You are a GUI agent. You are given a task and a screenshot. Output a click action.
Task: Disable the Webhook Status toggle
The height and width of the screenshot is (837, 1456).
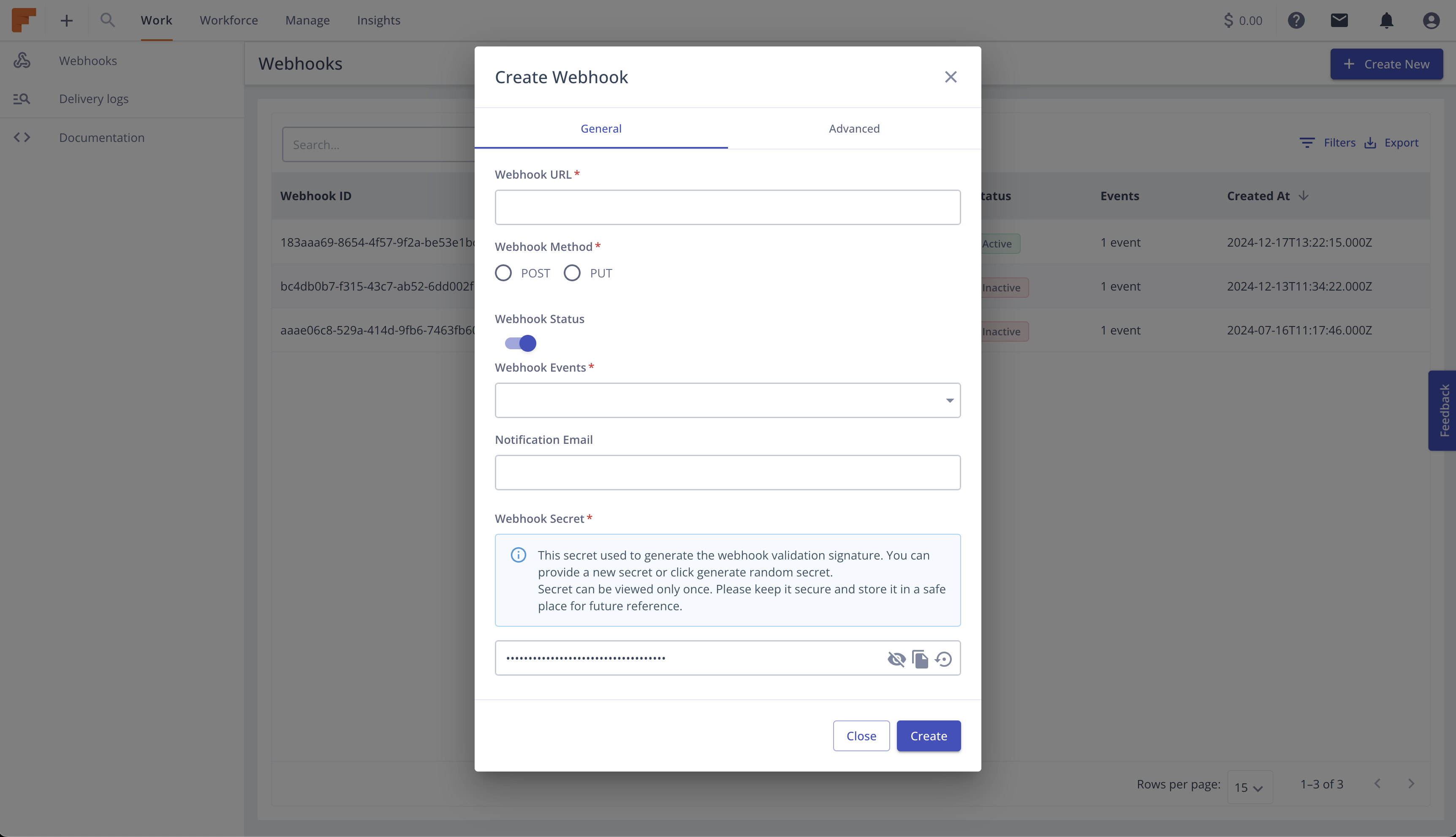coord(519,342)
